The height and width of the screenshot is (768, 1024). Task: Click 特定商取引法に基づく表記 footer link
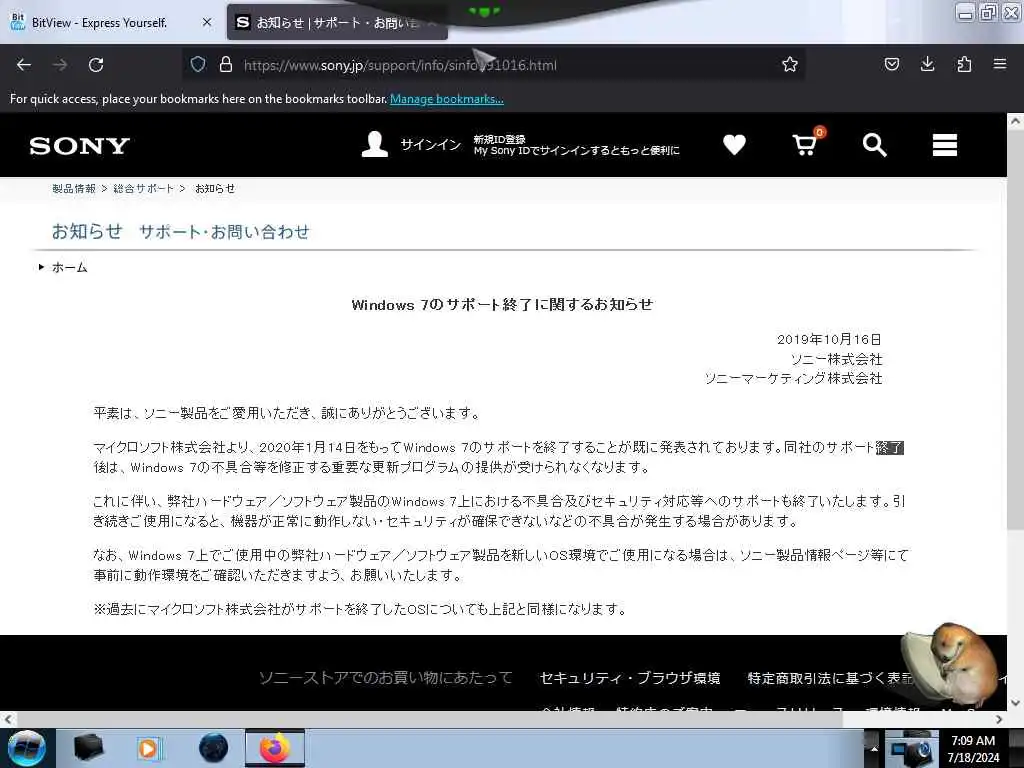(829, 678)
